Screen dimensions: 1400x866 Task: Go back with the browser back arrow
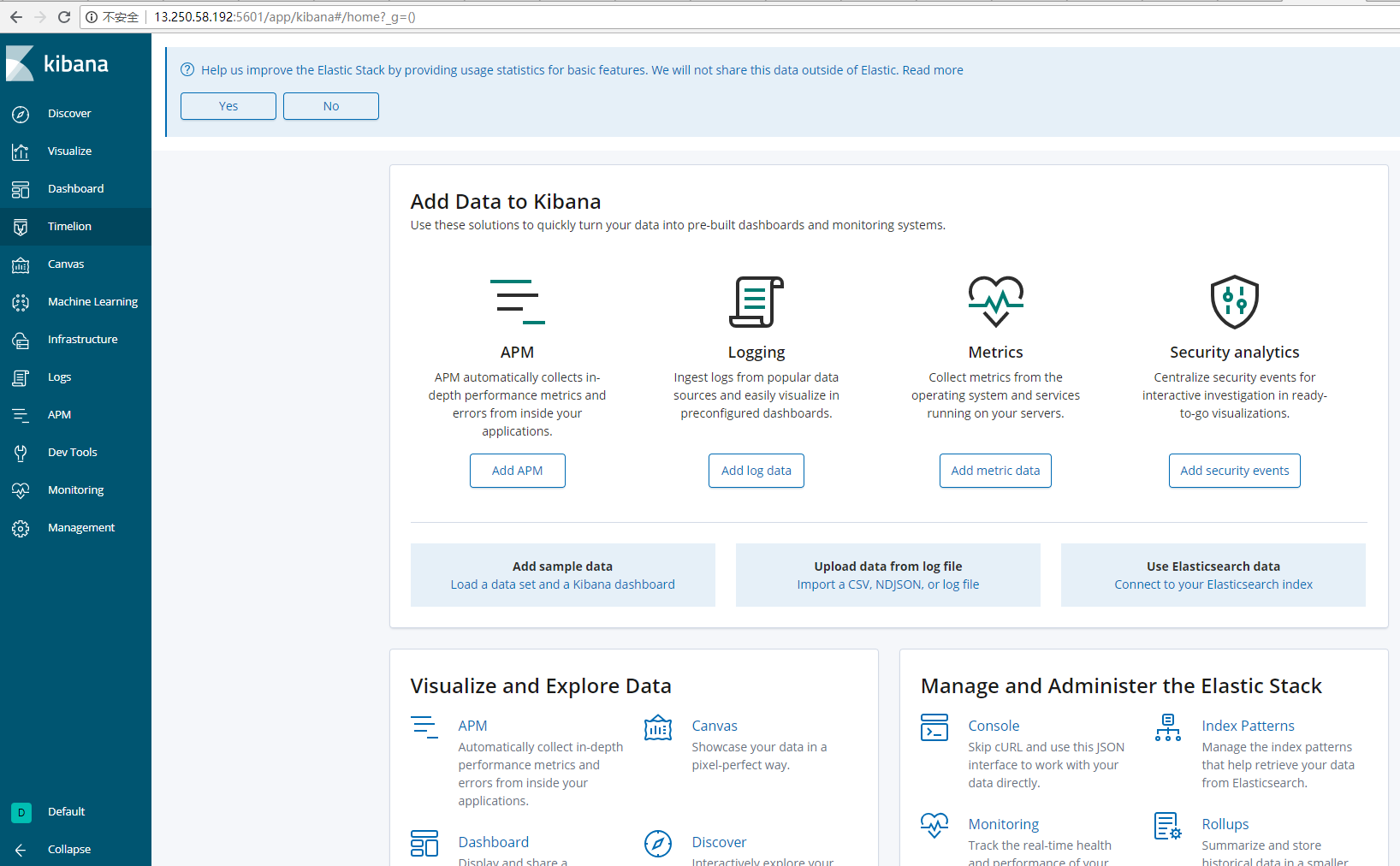16,17
